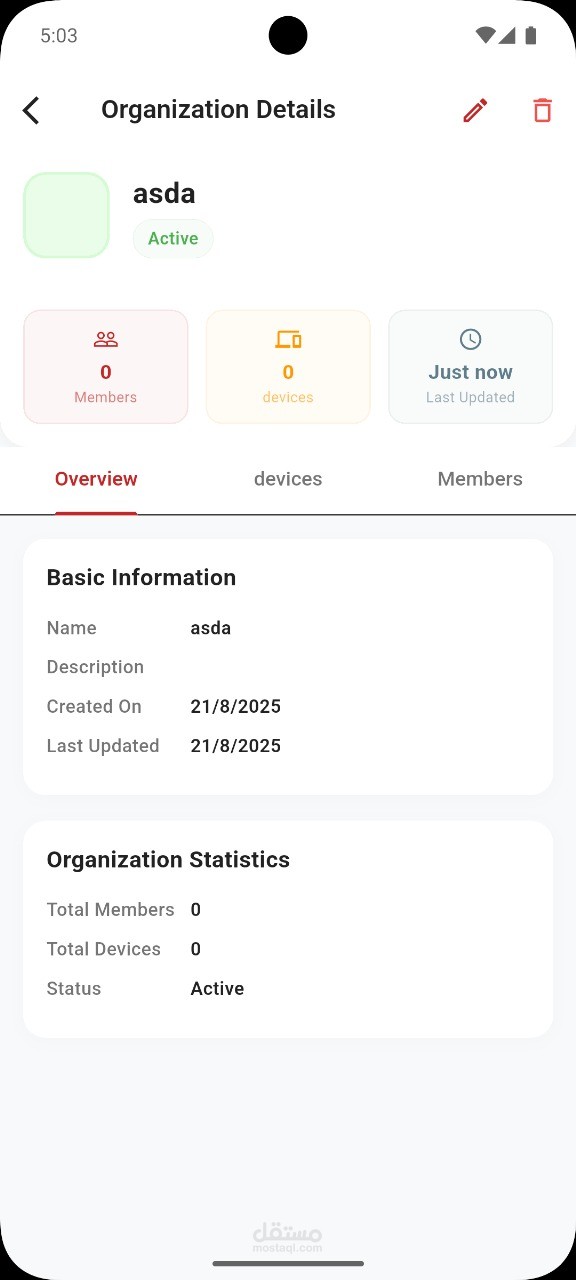The height and width of the screenshot is (1280, 576).
Task: Tap the red trash delete icon
Action: click(542, 110)
